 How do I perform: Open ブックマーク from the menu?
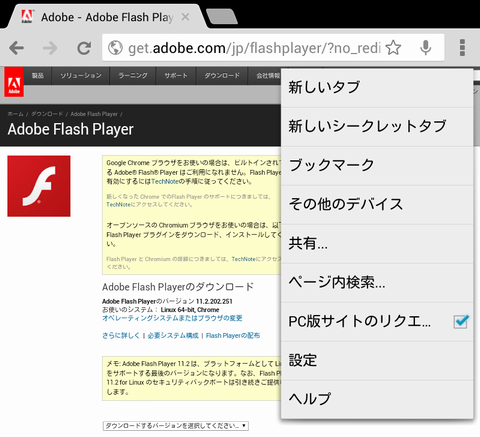(x=377, y=166)
